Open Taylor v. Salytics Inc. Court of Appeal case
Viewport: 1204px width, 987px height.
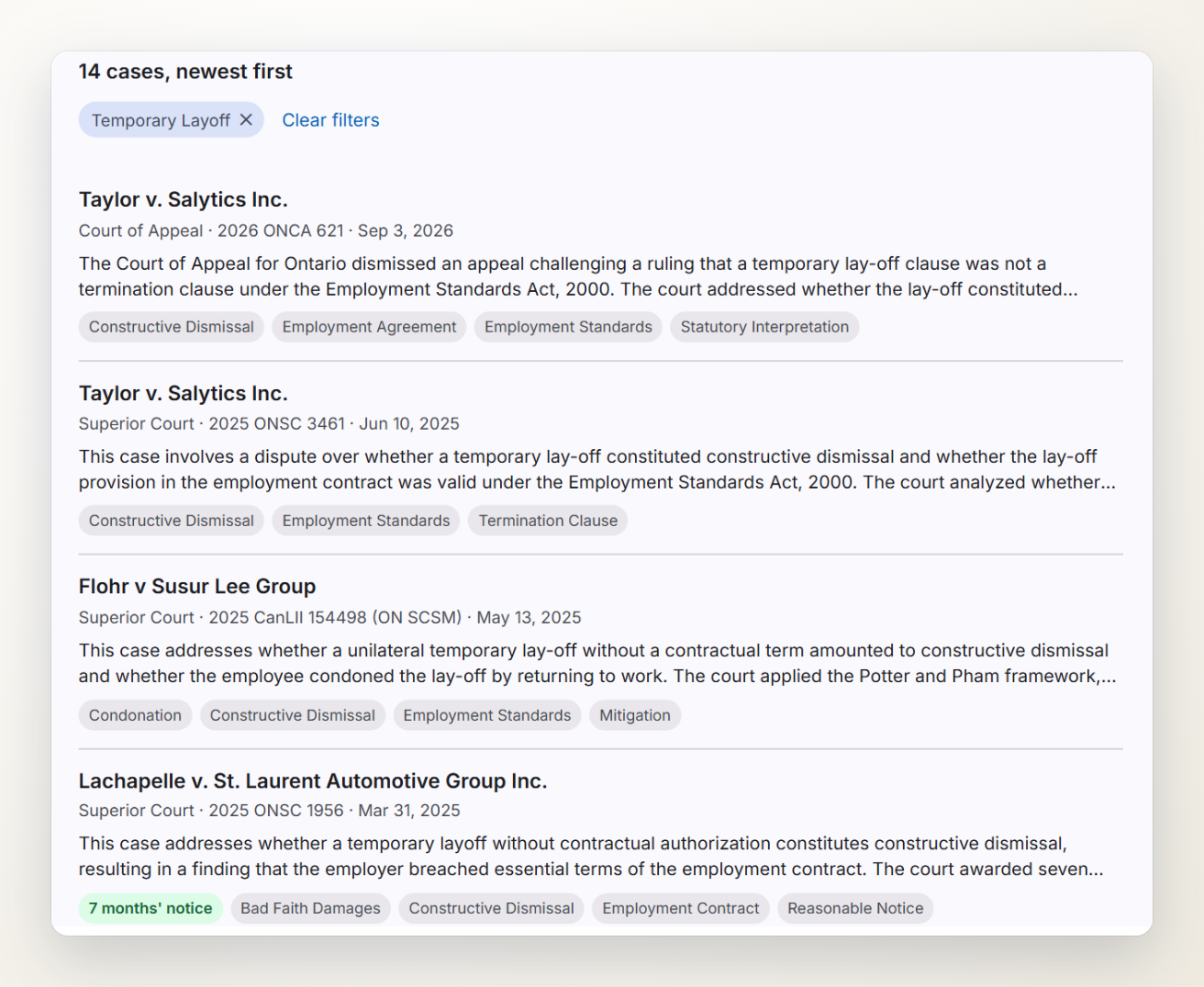tap(184, 200)
